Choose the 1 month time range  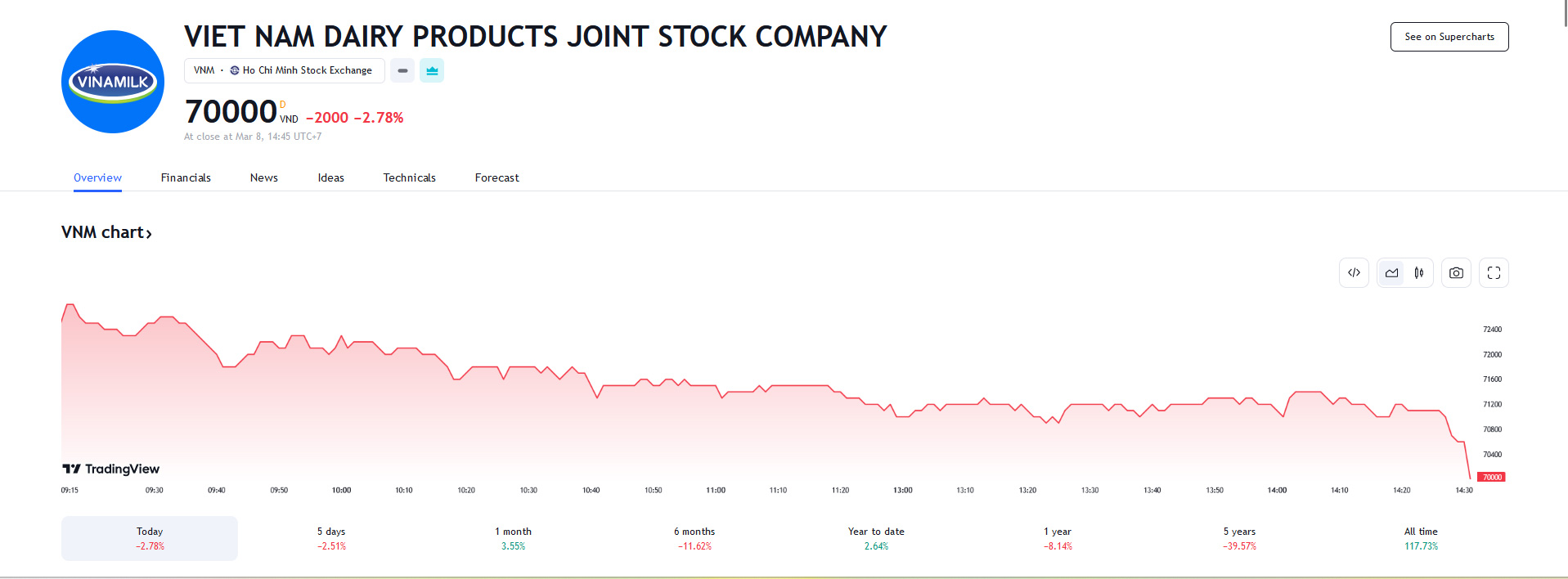coord(513,538)
